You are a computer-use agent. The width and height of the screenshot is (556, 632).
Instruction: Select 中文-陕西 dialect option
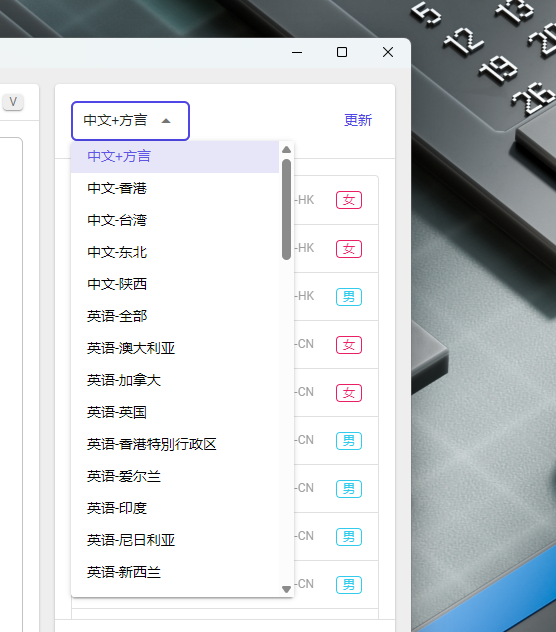175,284
